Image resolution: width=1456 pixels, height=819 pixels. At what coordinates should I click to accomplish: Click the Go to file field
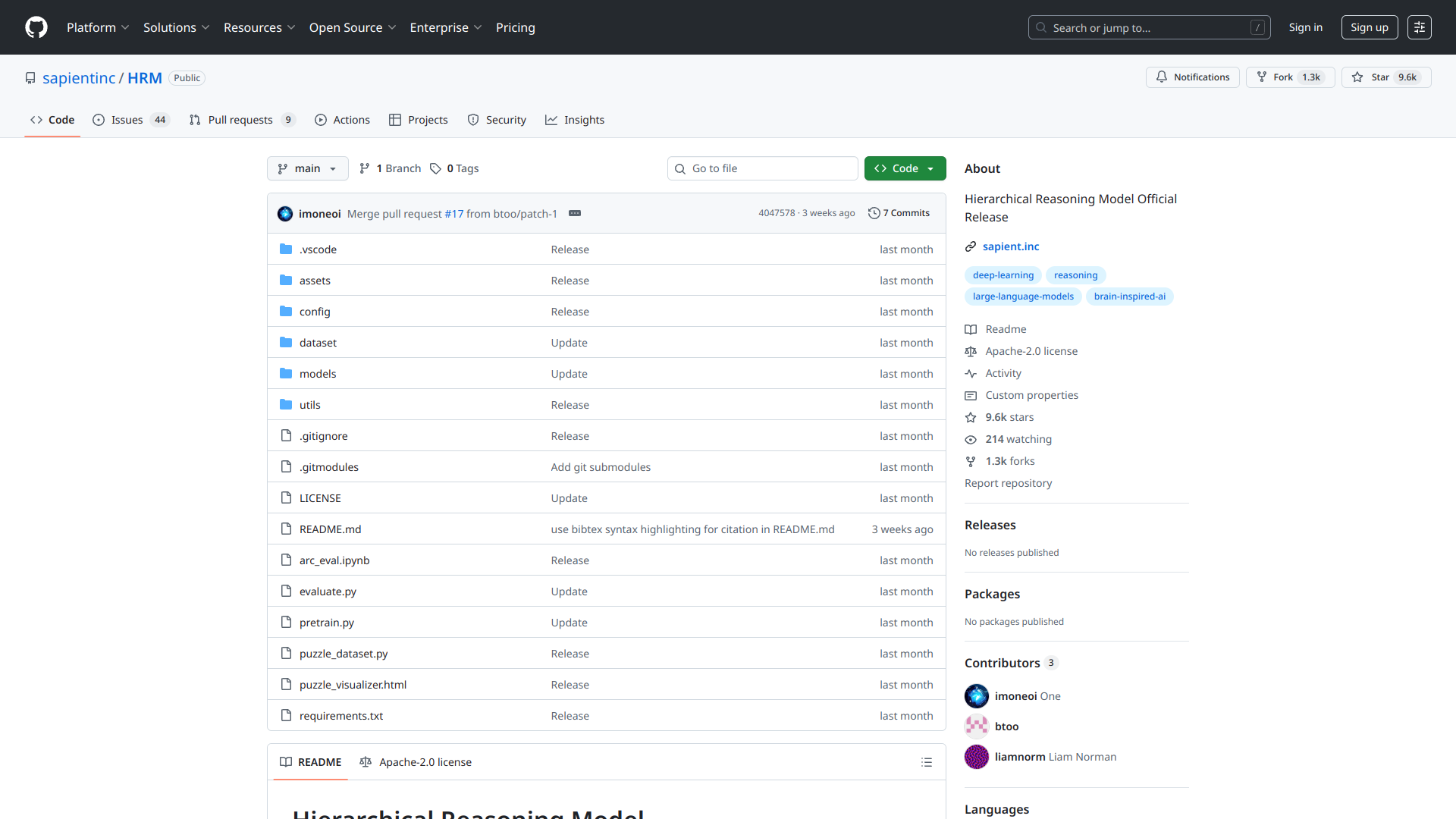pos(762,168)
